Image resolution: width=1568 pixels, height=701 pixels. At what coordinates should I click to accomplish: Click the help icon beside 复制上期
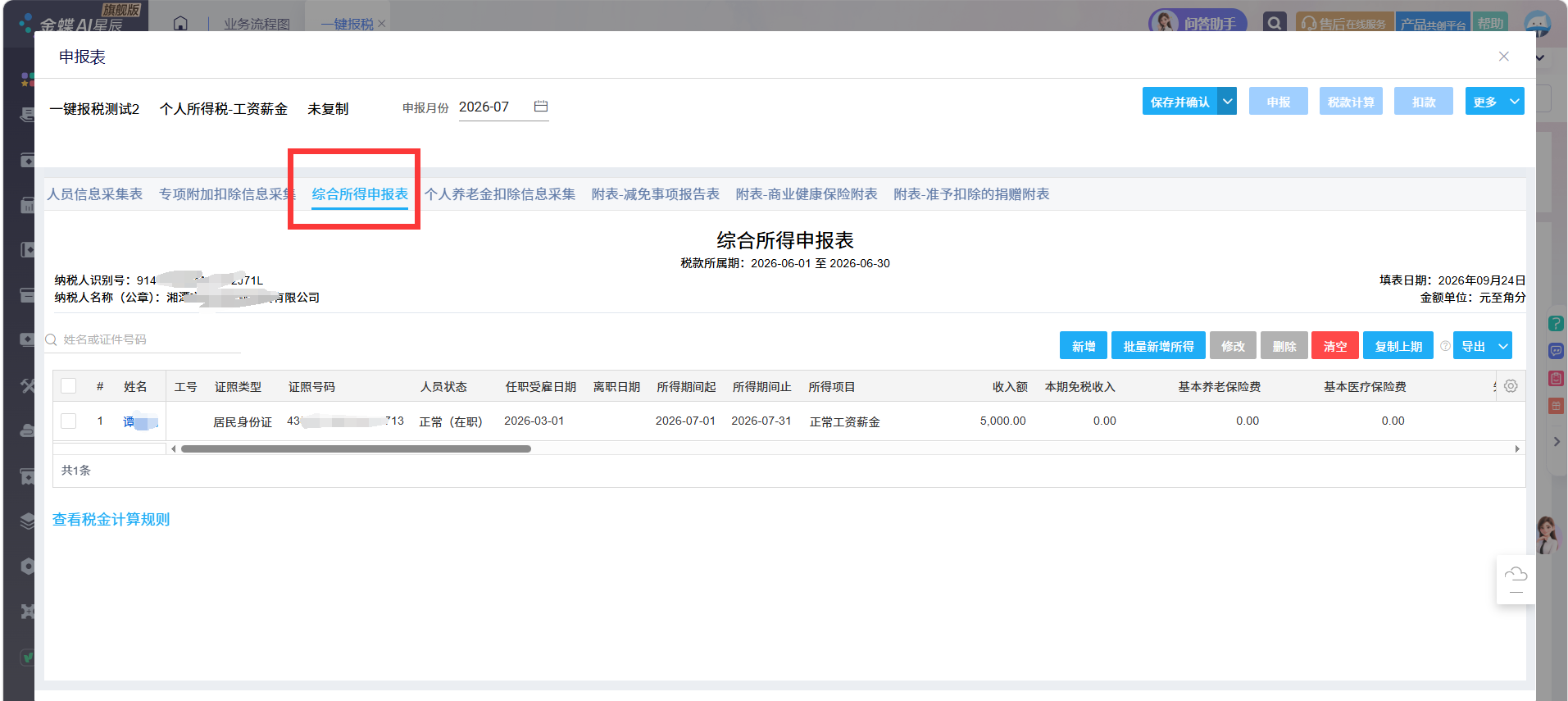[1445, 346]
